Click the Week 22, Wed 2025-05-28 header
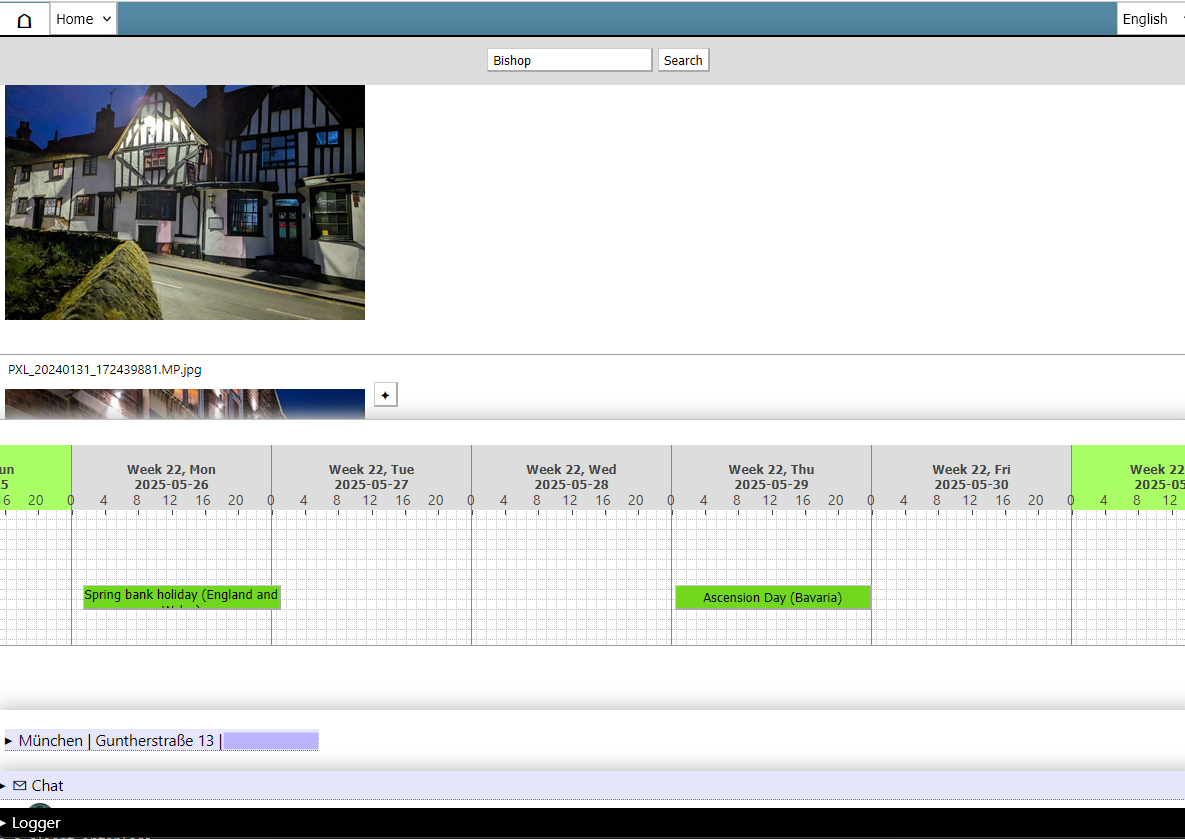This screenshot has width=1185, height=839. [x=571, y=477]
